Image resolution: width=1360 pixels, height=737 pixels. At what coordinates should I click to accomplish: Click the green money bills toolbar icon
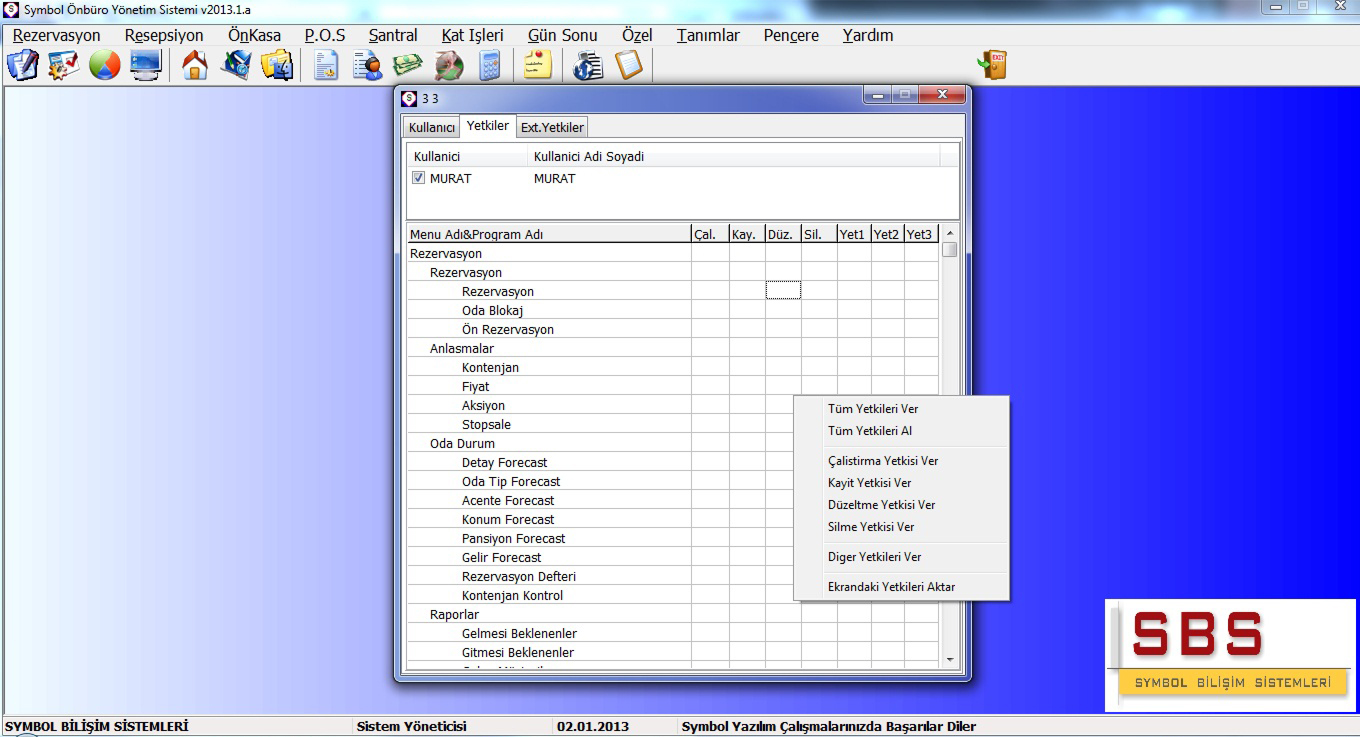[x=407, y=65]
